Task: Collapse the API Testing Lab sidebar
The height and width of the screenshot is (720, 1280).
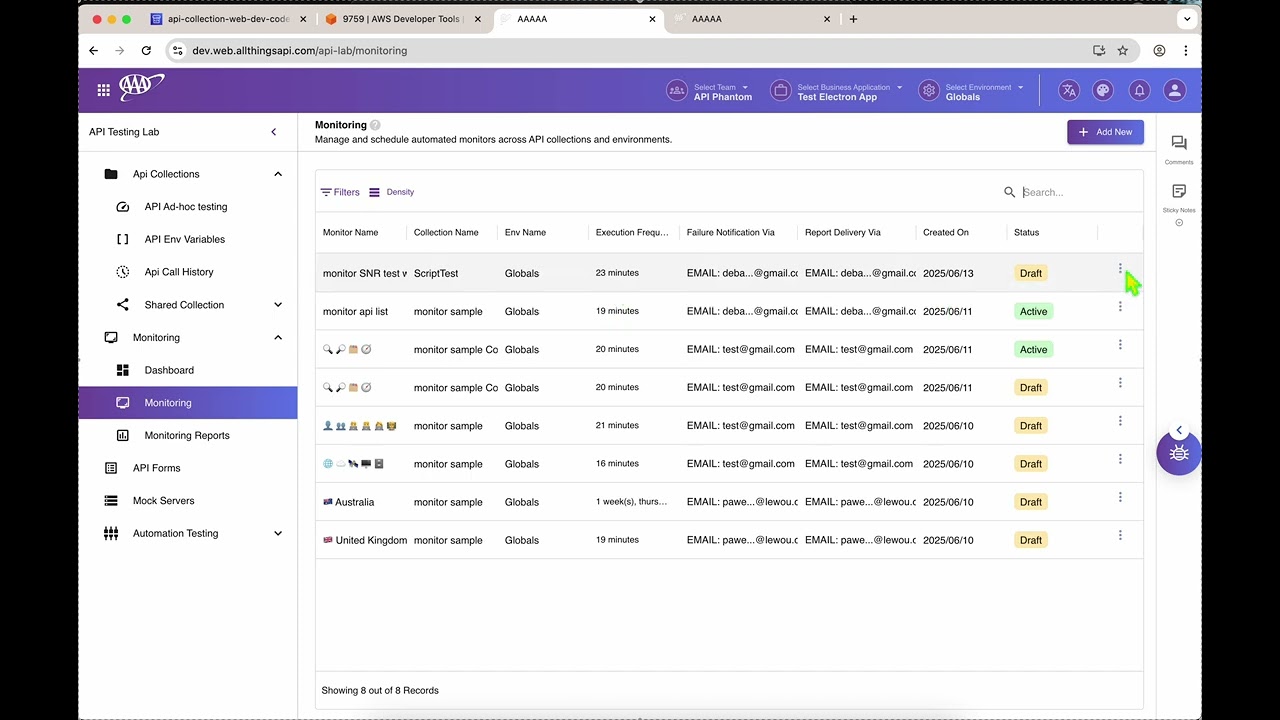Action: 274,132
